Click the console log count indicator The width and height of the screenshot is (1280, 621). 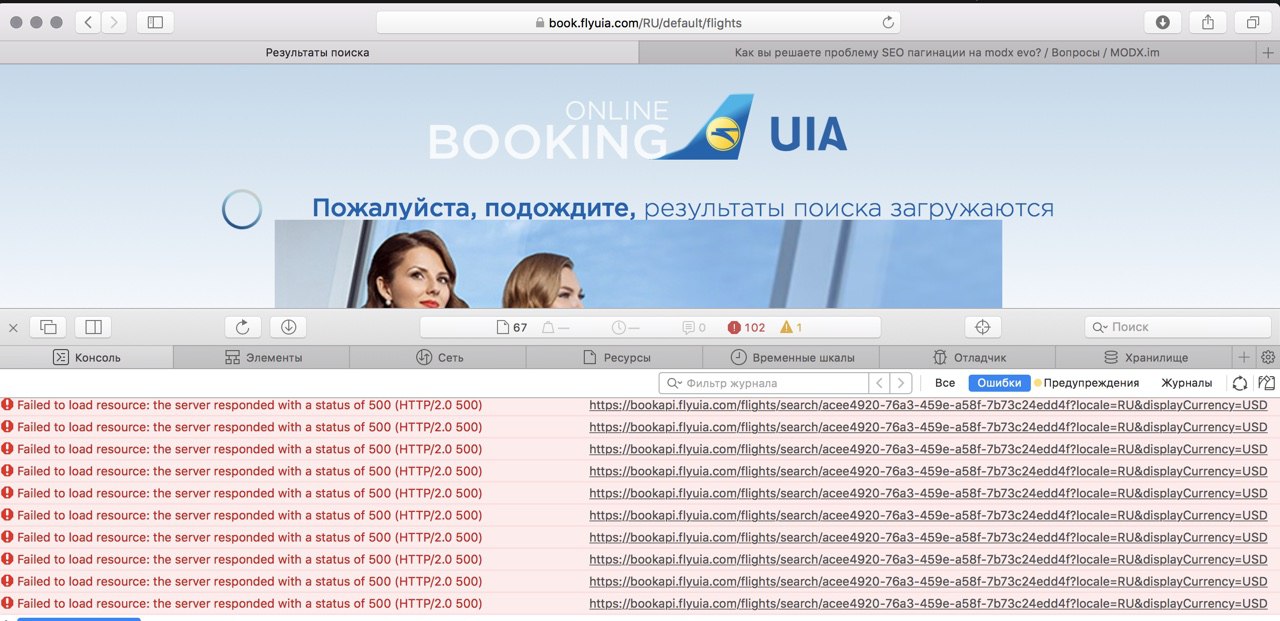(x=694, y=327)
